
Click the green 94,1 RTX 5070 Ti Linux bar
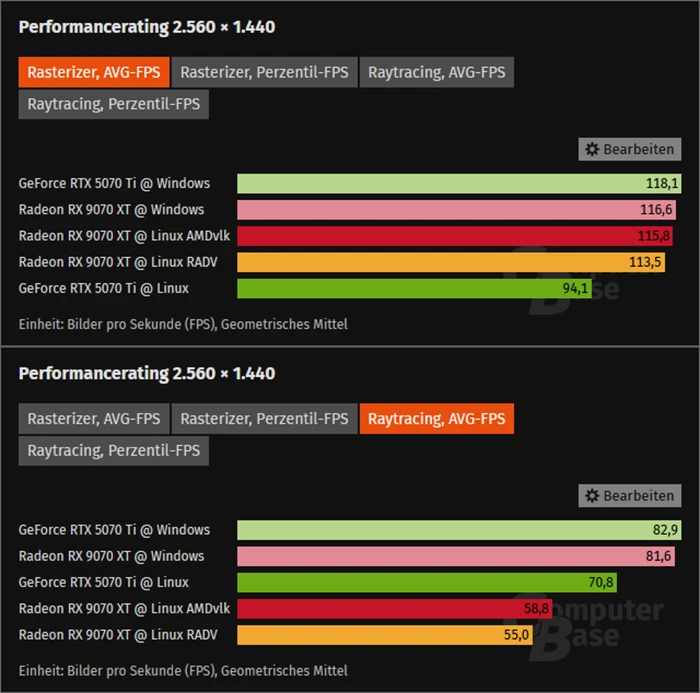414,288
